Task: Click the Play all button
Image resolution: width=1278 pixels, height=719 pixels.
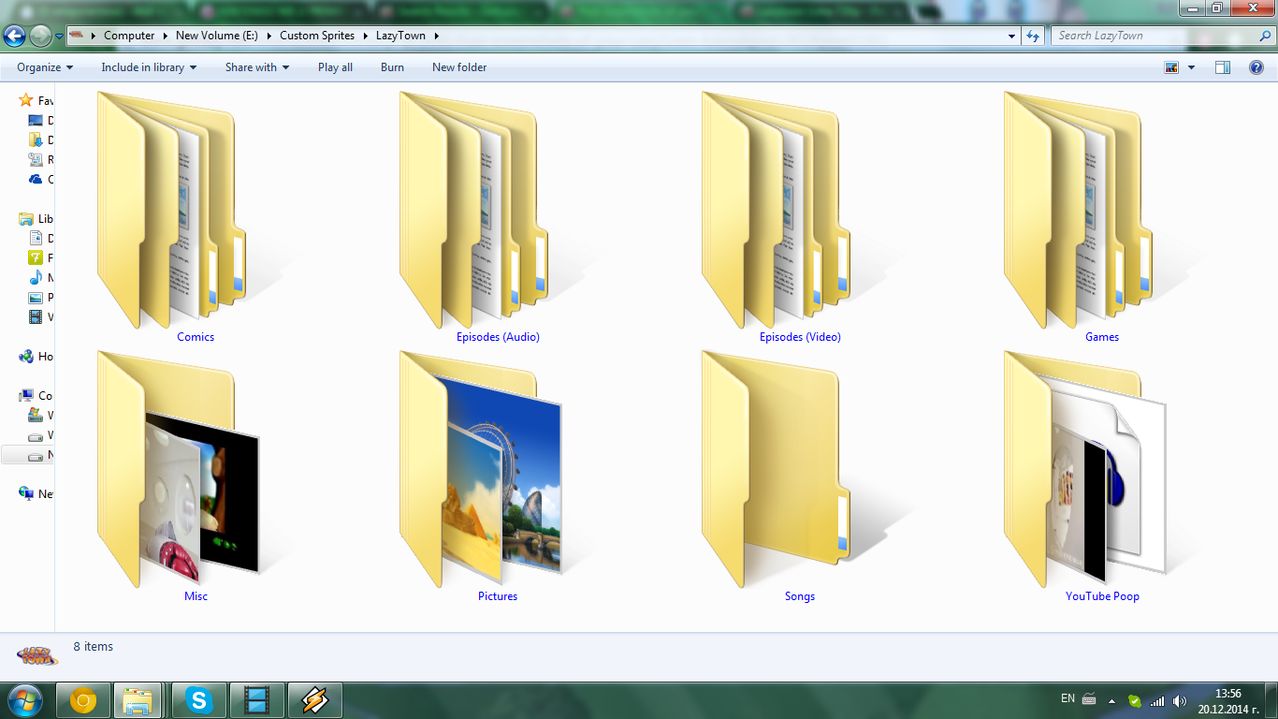Action: (335, 67)
